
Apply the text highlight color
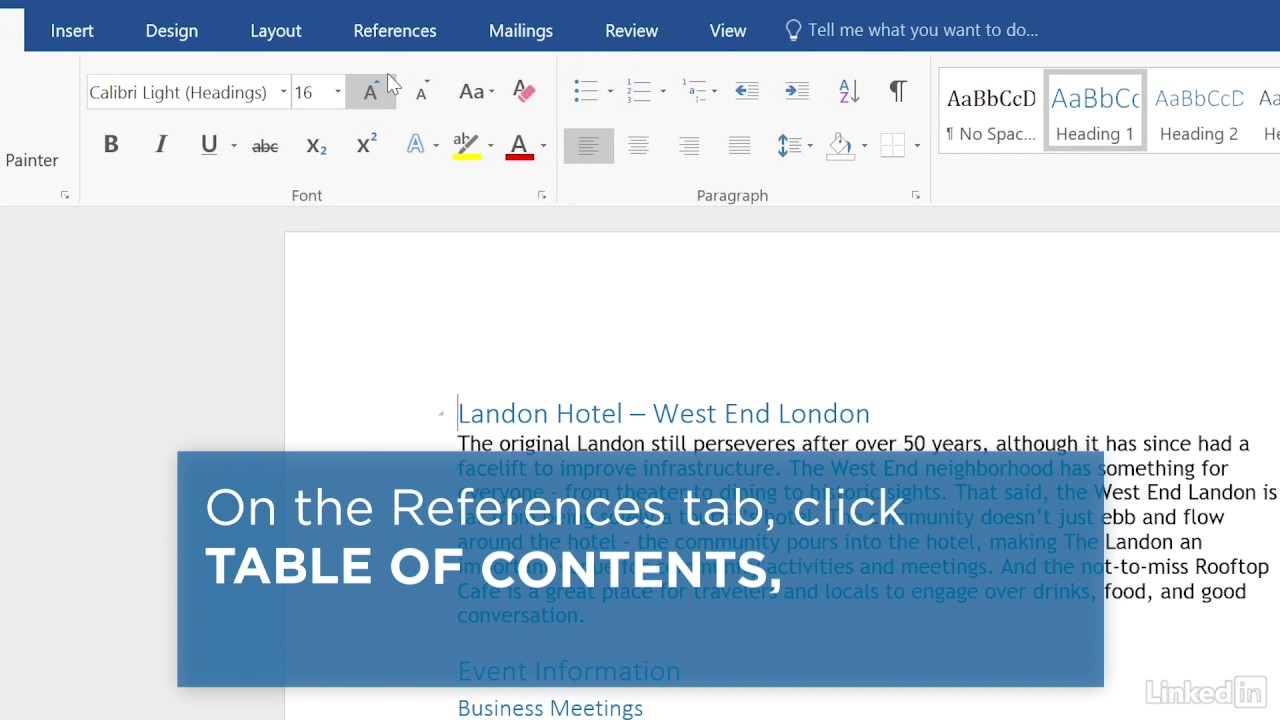coord(466,146)
